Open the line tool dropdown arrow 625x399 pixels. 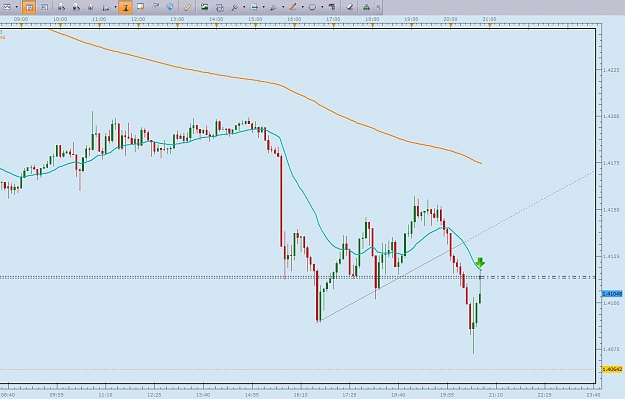(x=302, y=7)
